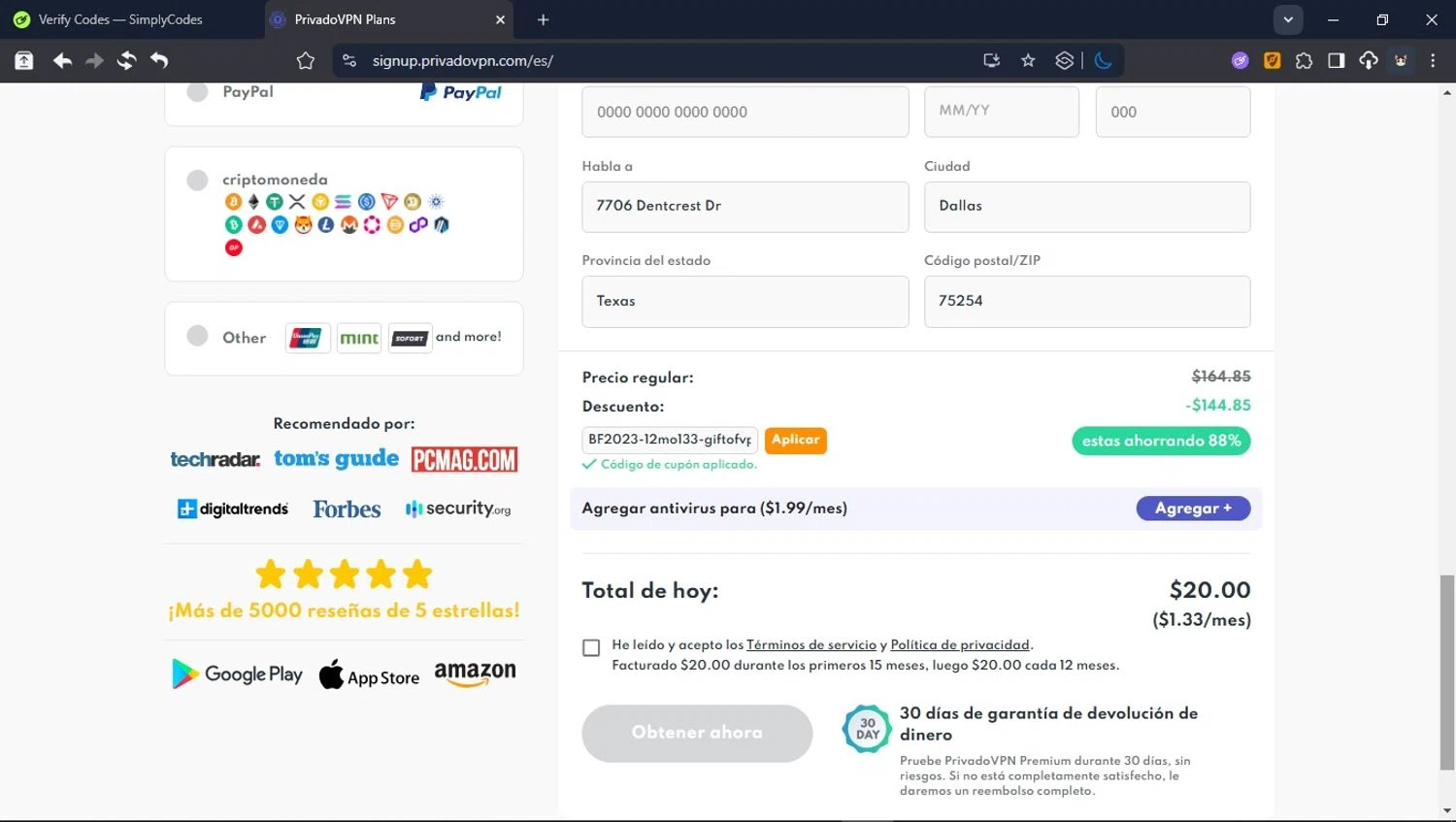Open Política de privacidad link
The width and height of the screenshot is (1456, 822).
pyautogui.click(x=959, y=645)
